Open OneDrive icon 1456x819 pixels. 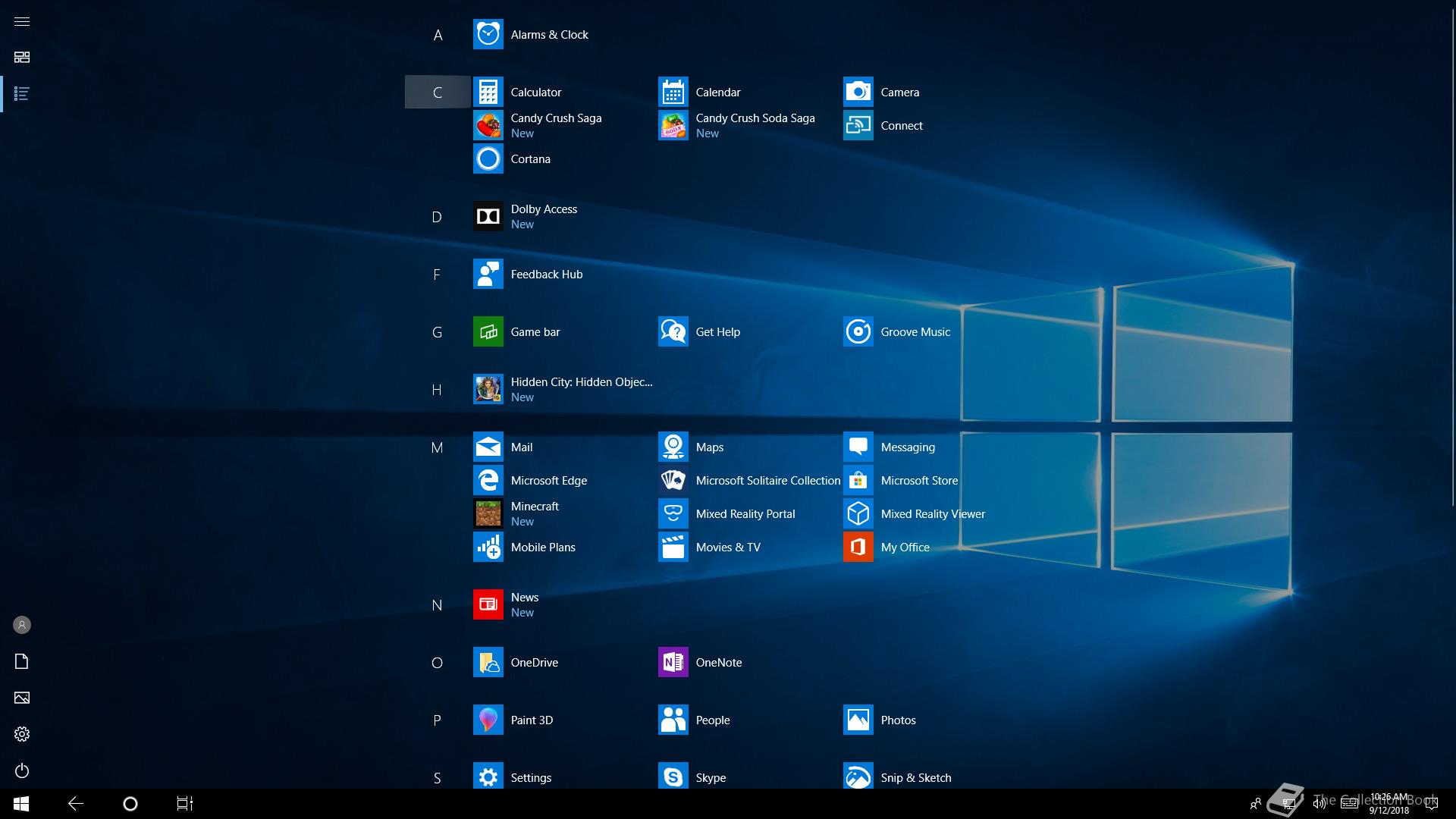[488, 662]
